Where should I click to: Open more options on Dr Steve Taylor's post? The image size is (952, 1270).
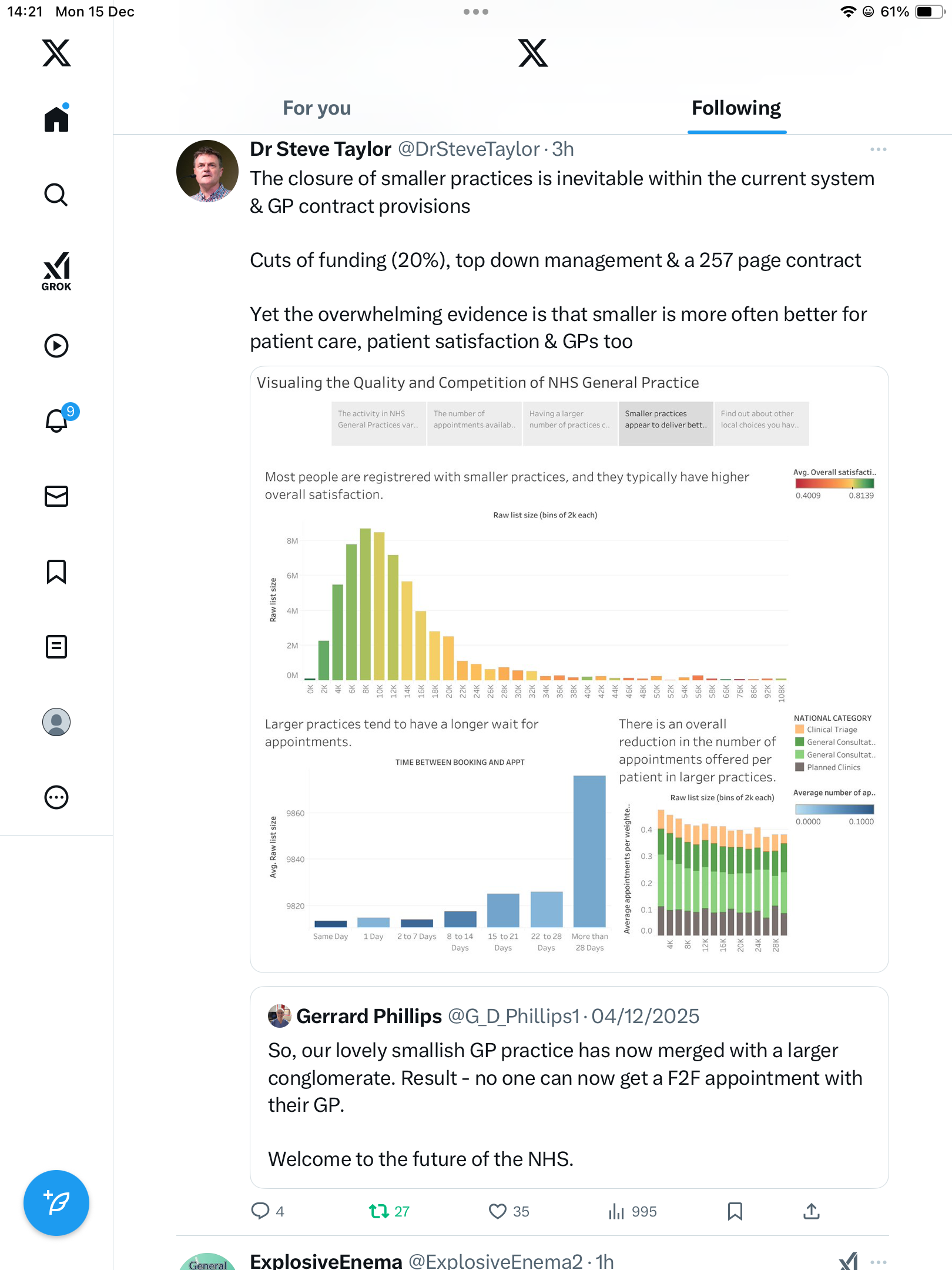tap(878, 149)
